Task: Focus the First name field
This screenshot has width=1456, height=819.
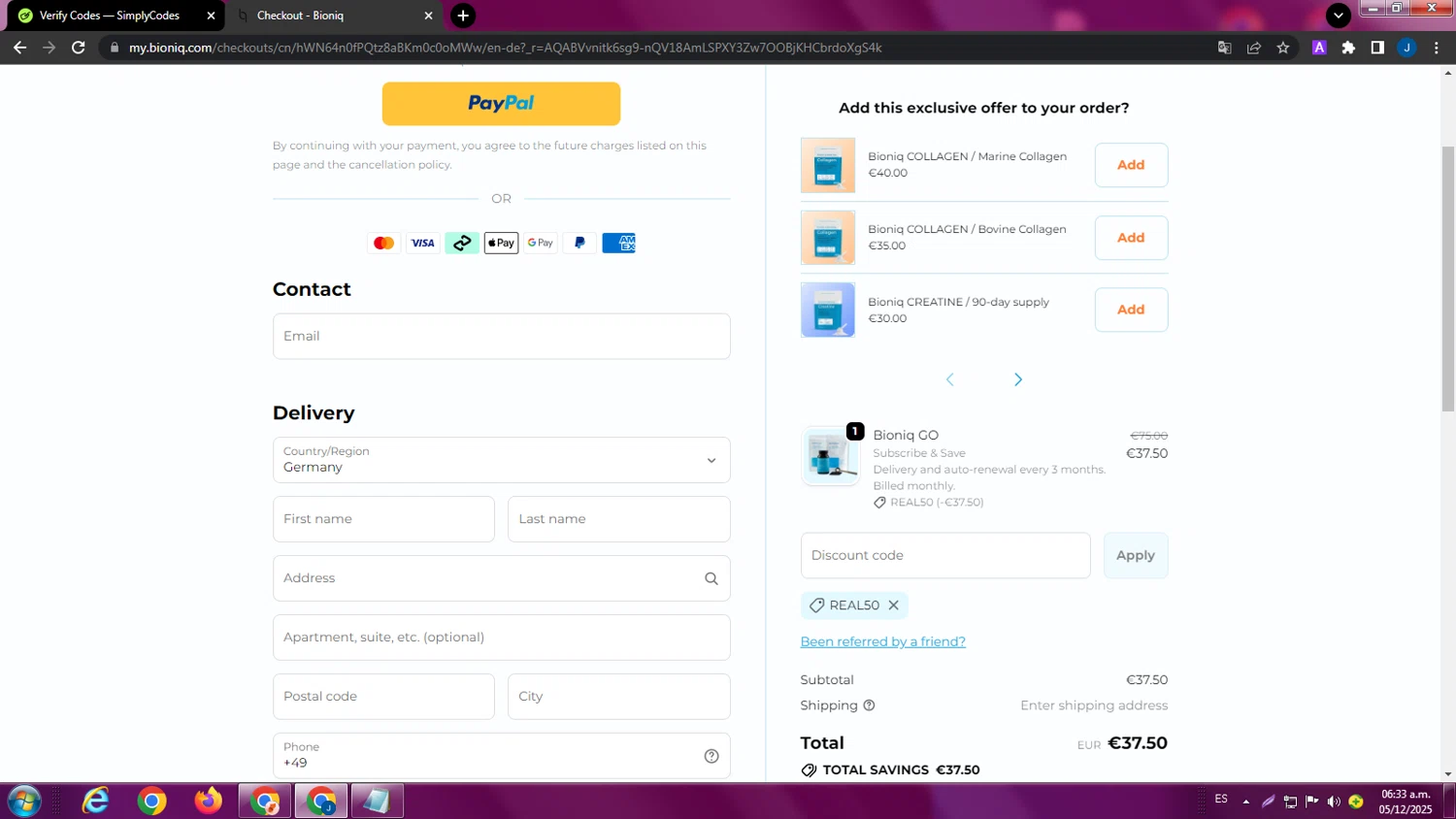Action: point(383,519)
